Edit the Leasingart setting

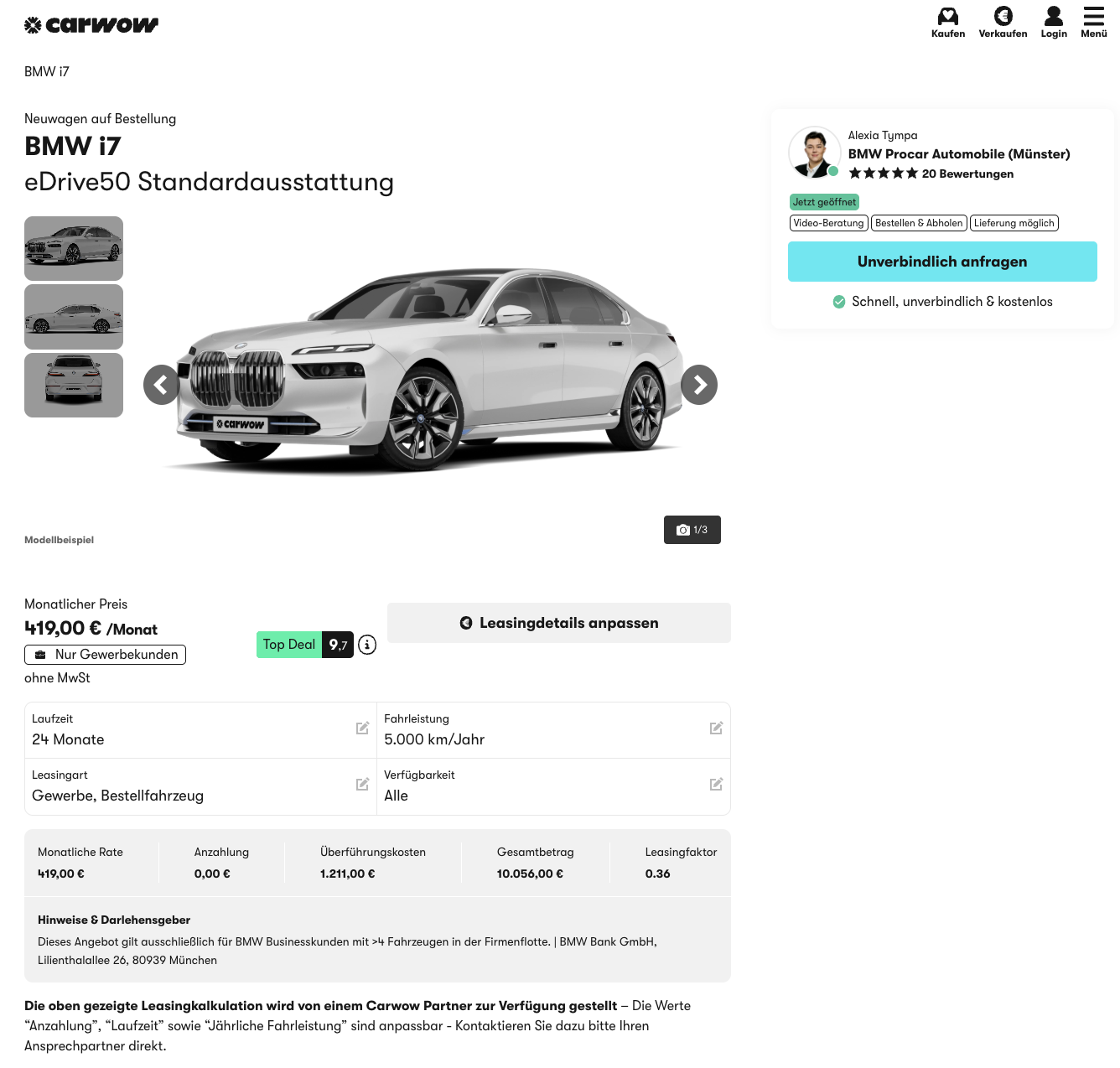click(x=362, y=785)
